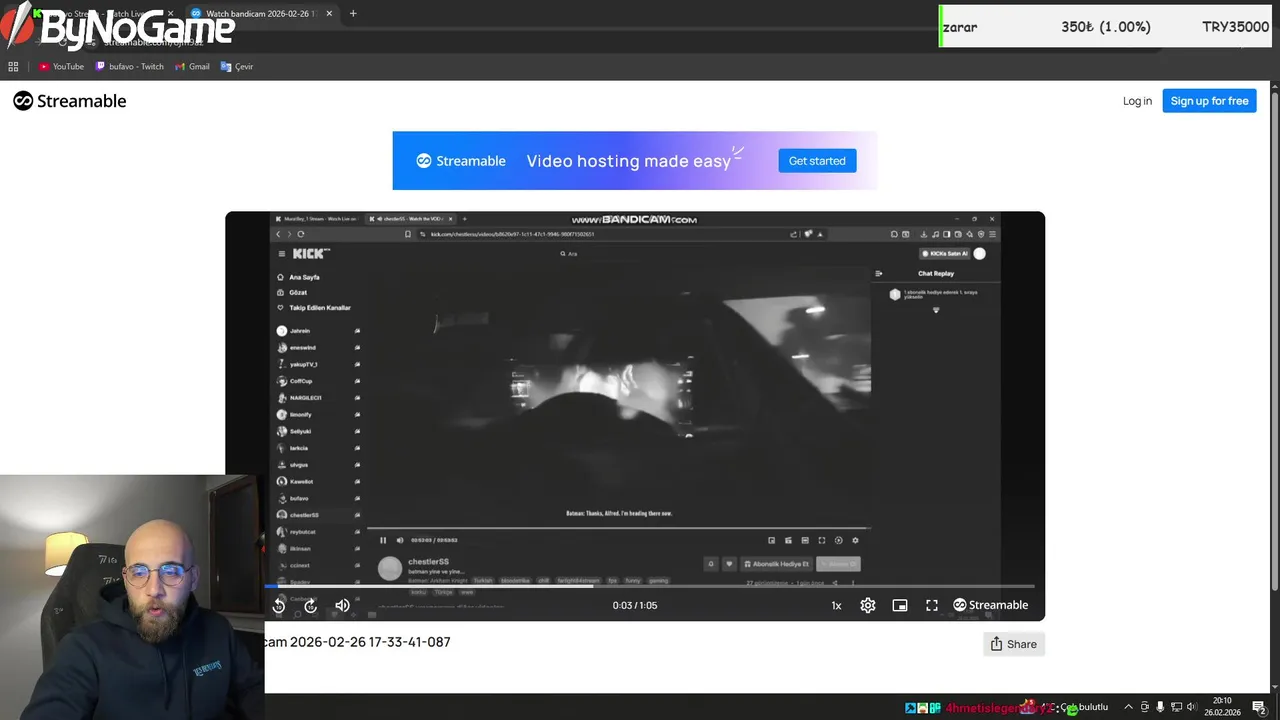This screenshot has height=720, width=1280.
Task: Click the pause icon in recorded Kick player
Action: 383,540
